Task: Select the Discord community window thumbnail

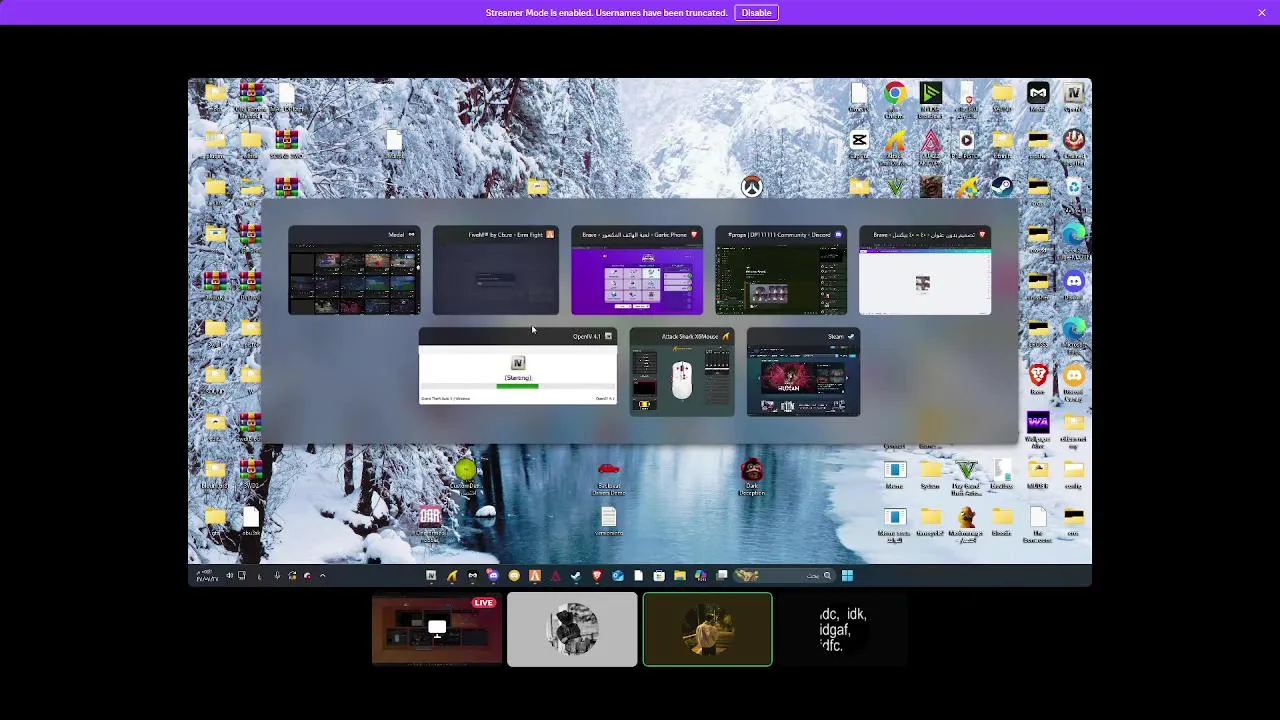Action: [x=781, y=271]
